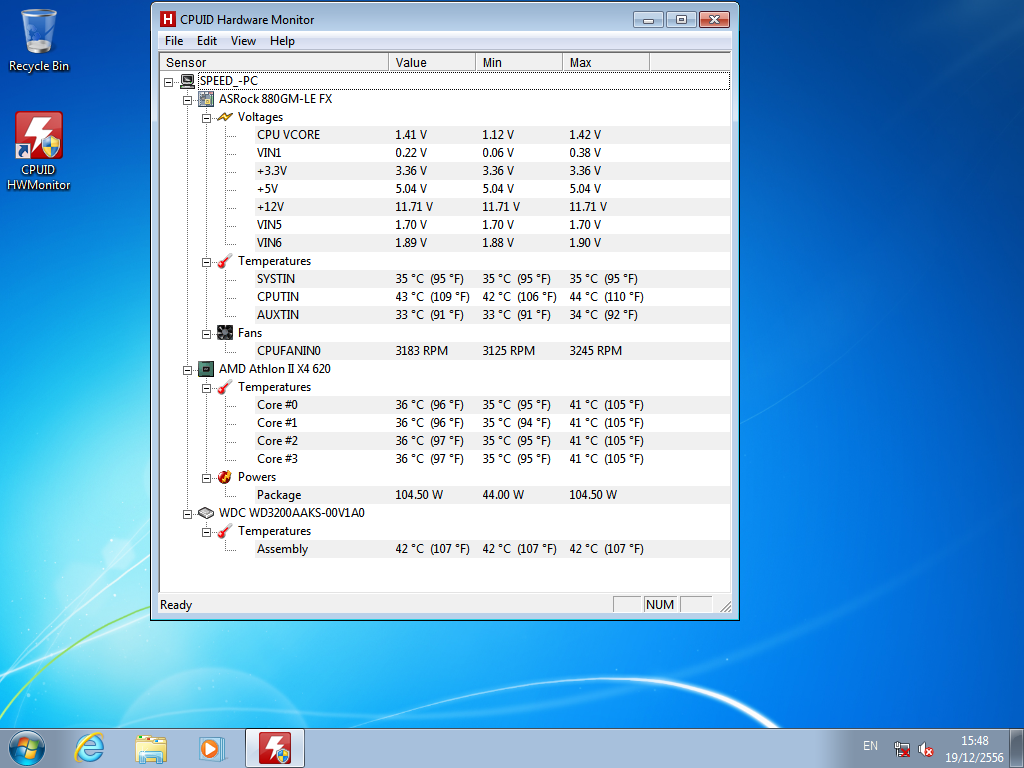1024x768 pixels.
Task: Select the Core #3 temperature row
Action: (492, 458)
